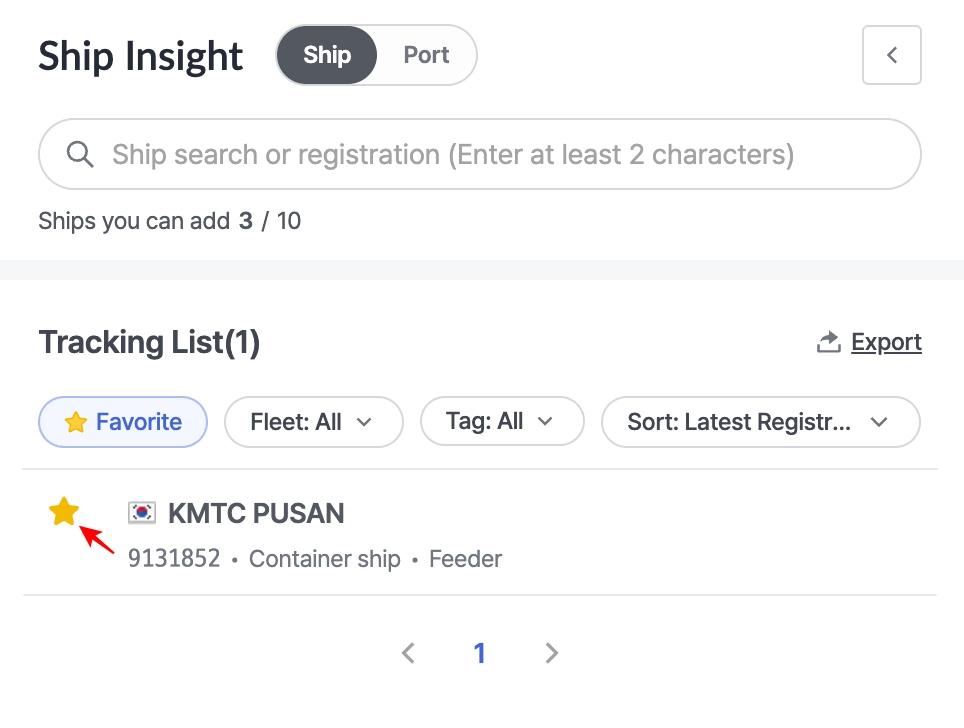Viewport: 964px width, 728px height.
Task: Click the IMO number 9131852
Action: click(174, 559)
